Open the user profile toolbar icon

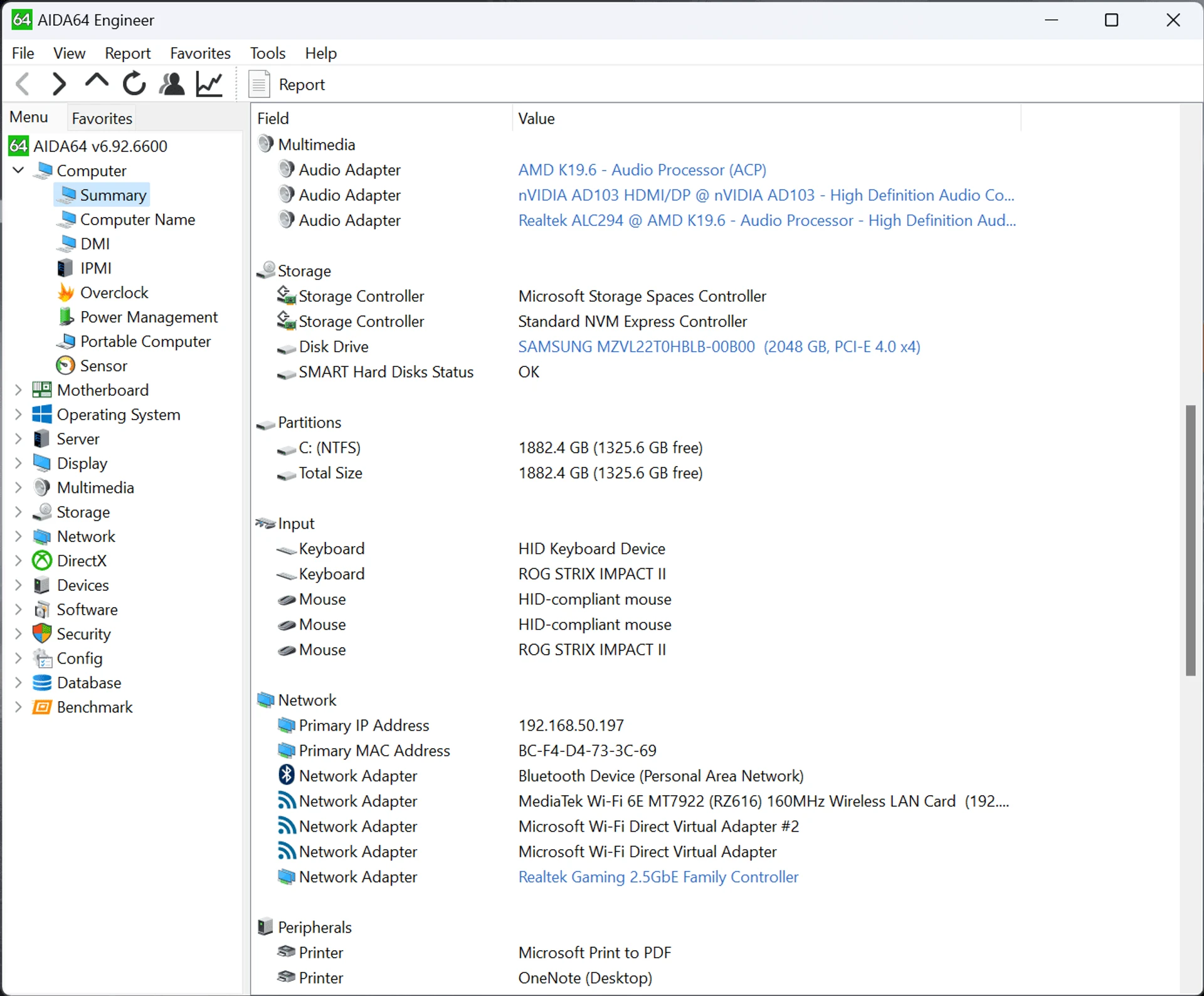click(172, 84)
